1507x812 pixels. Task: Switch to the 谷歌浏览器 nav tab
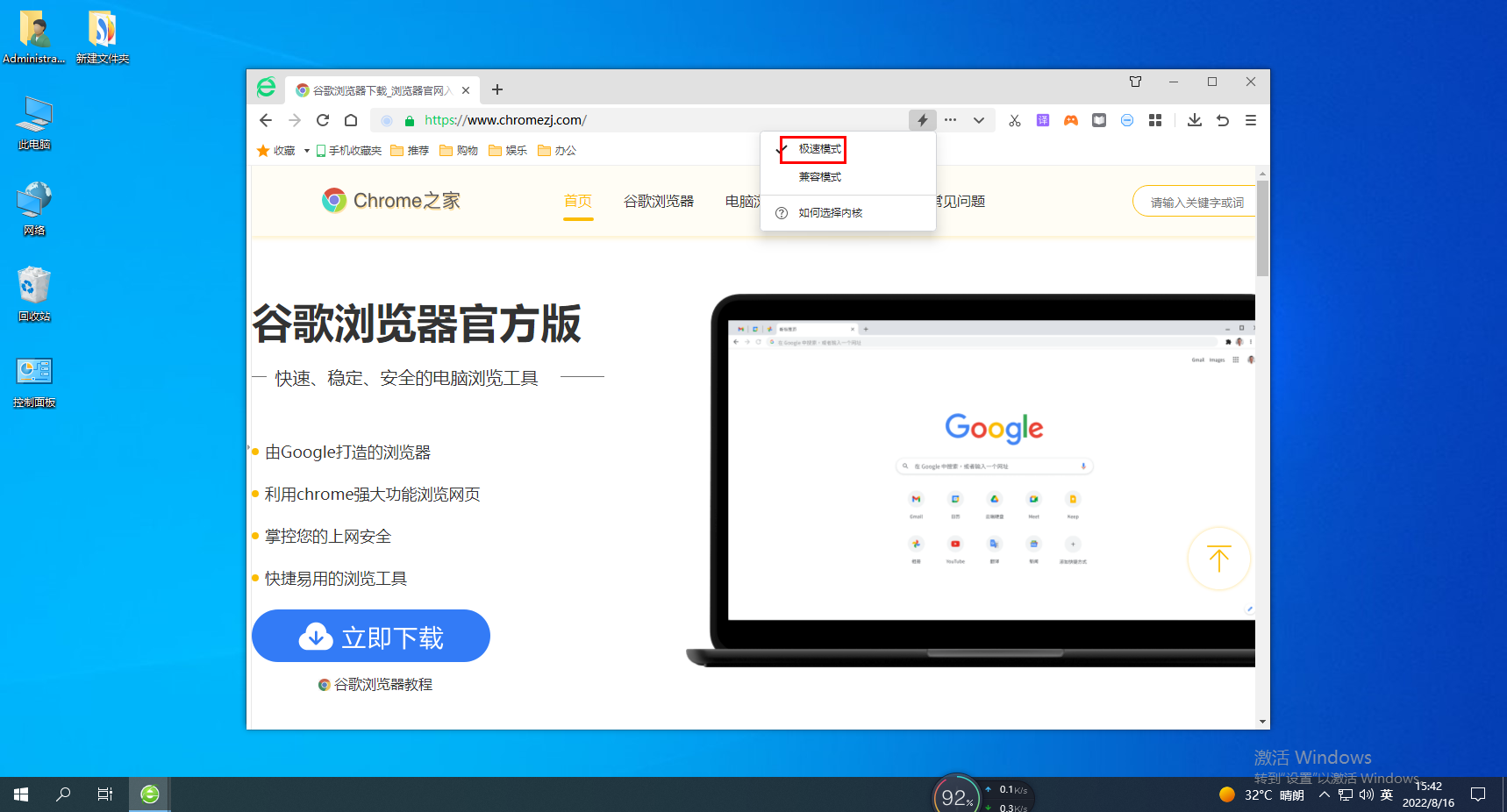[x=659, y=202]
